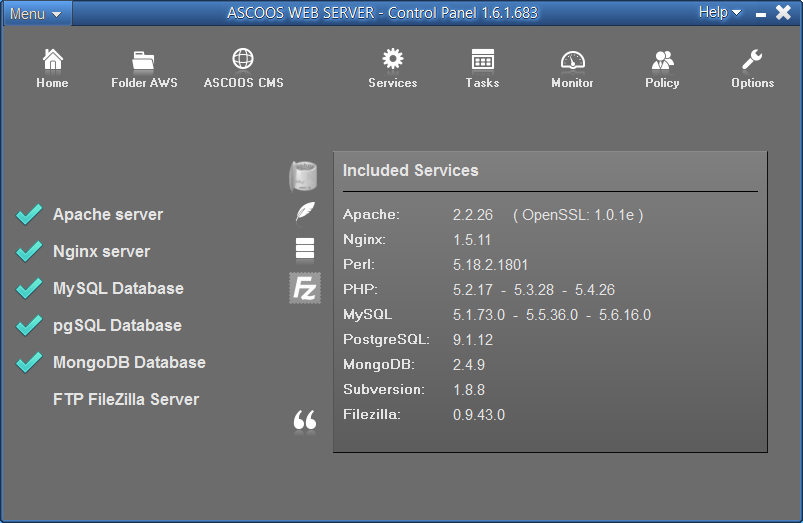Image resolution: width=803 pixels, height=523 pixels.
Task: Toggle the pgSQL Database checkmark
Action: [x=29, y=325]
